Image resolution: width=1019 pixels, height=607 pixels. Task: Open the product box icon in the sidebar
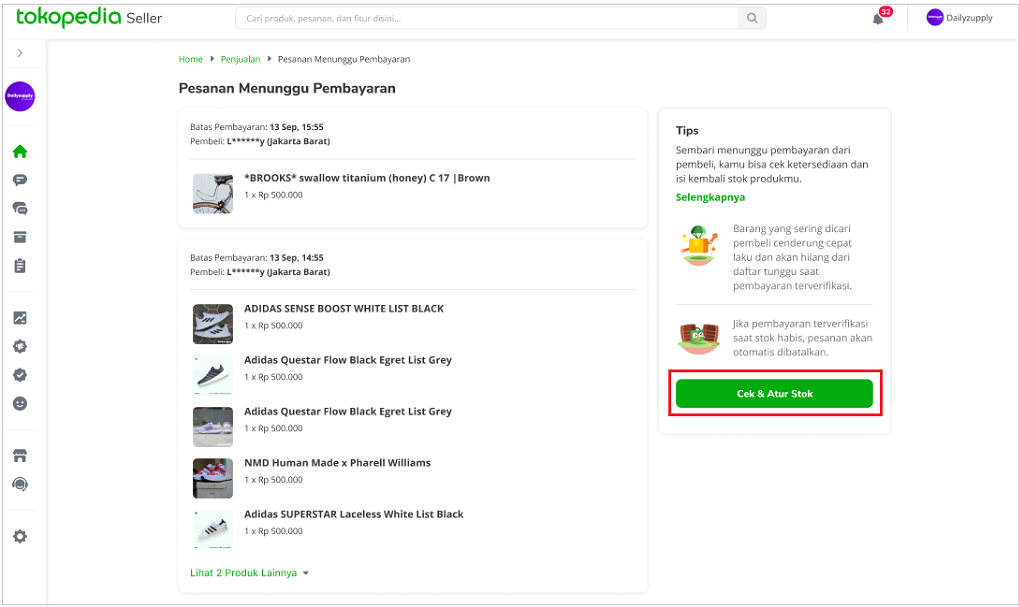pos(20,237)
